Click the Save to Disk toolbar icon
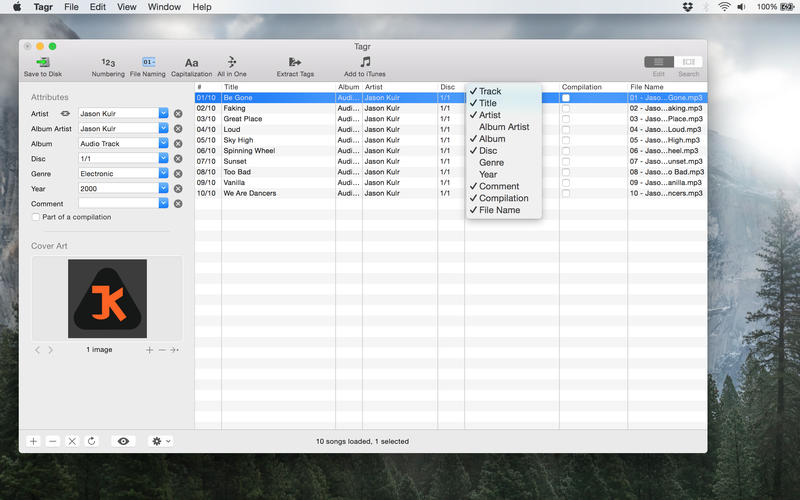This screenshot has height=500, width=800. pos(42,62)
